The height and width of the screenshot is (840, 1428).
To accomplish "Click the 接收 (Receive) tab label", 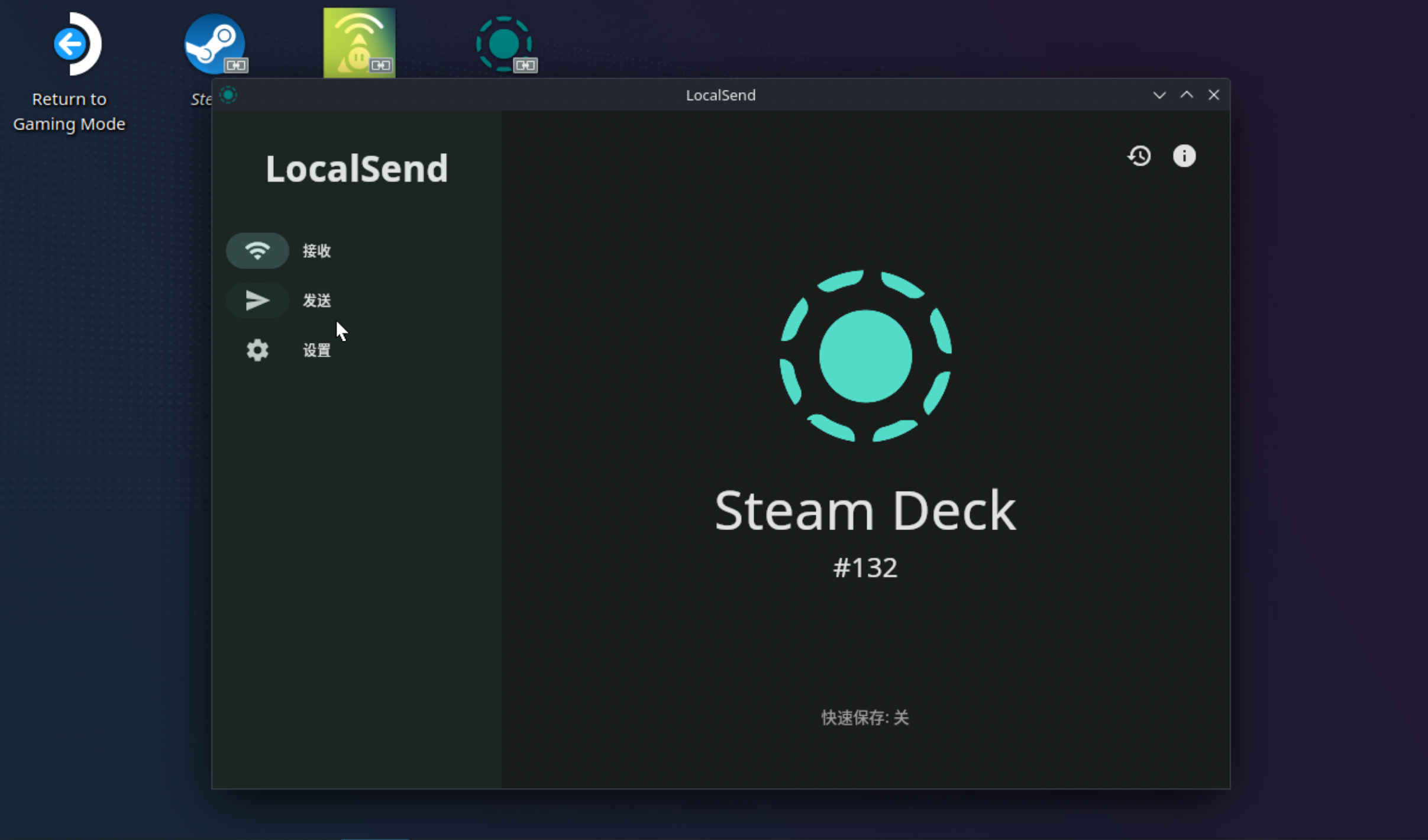I will pyautogui.click(x=316, y=251).
